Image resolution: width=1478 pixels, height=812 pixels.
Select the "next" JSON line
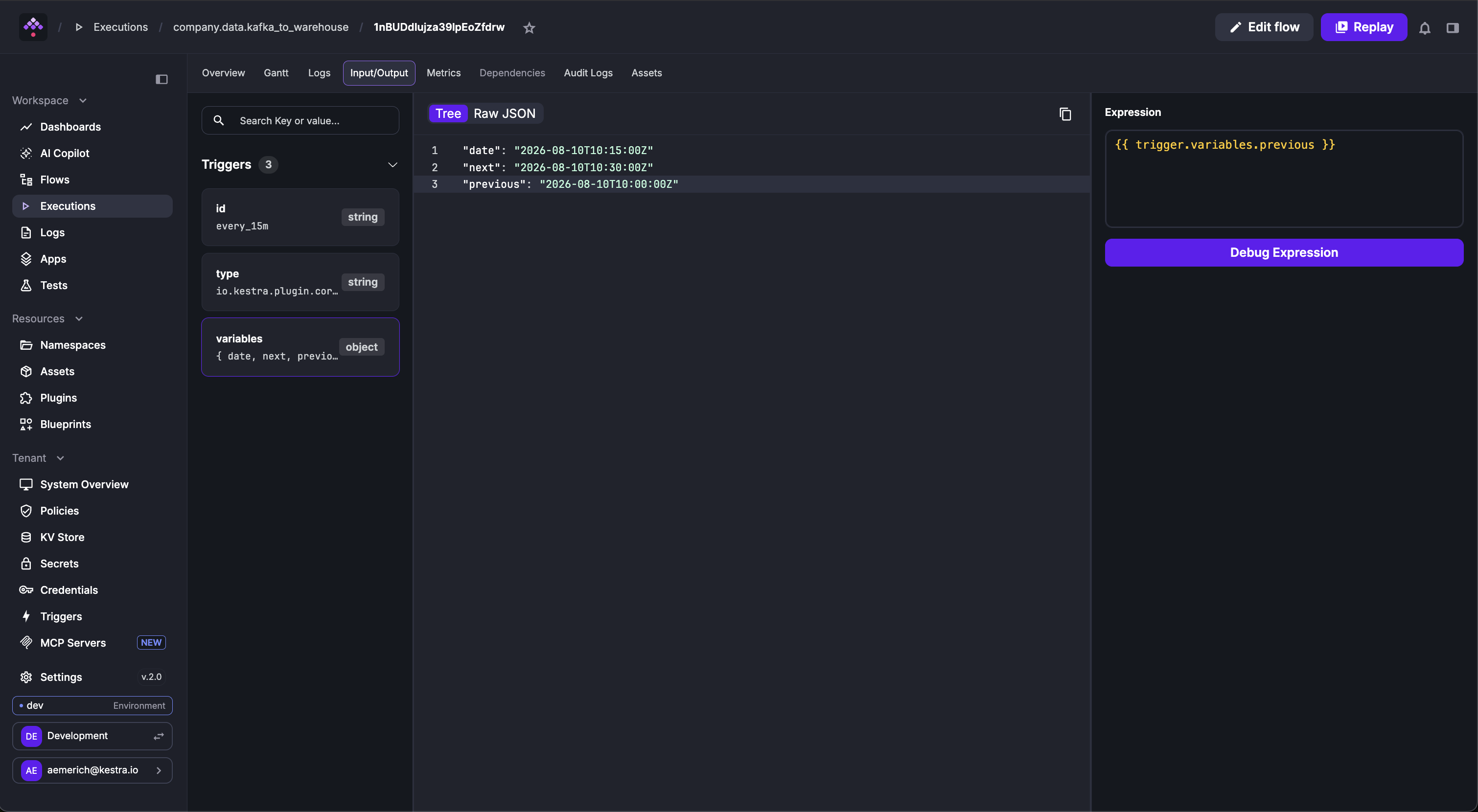point(752,167)
